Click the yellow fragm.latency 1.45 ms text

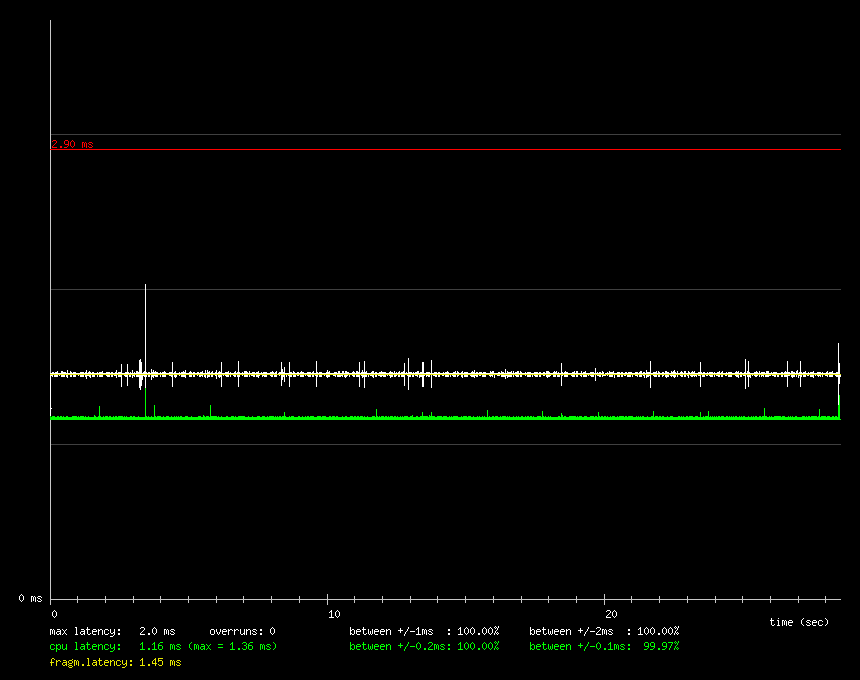point(115,662)
